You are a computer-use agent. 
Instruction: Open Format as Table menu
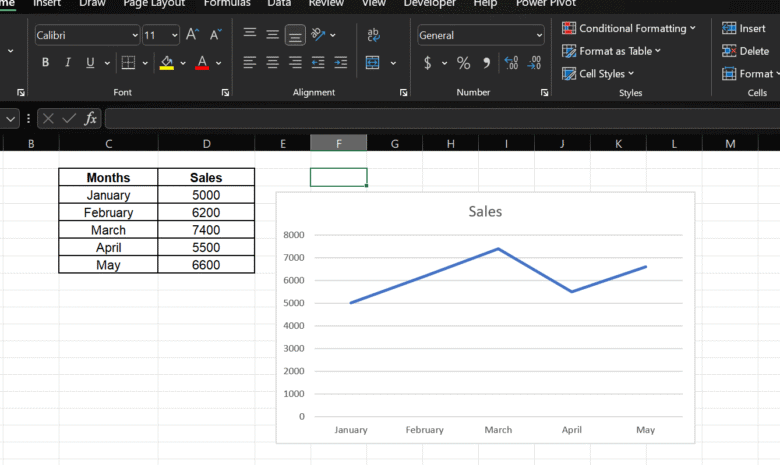(x=611, y=51)
